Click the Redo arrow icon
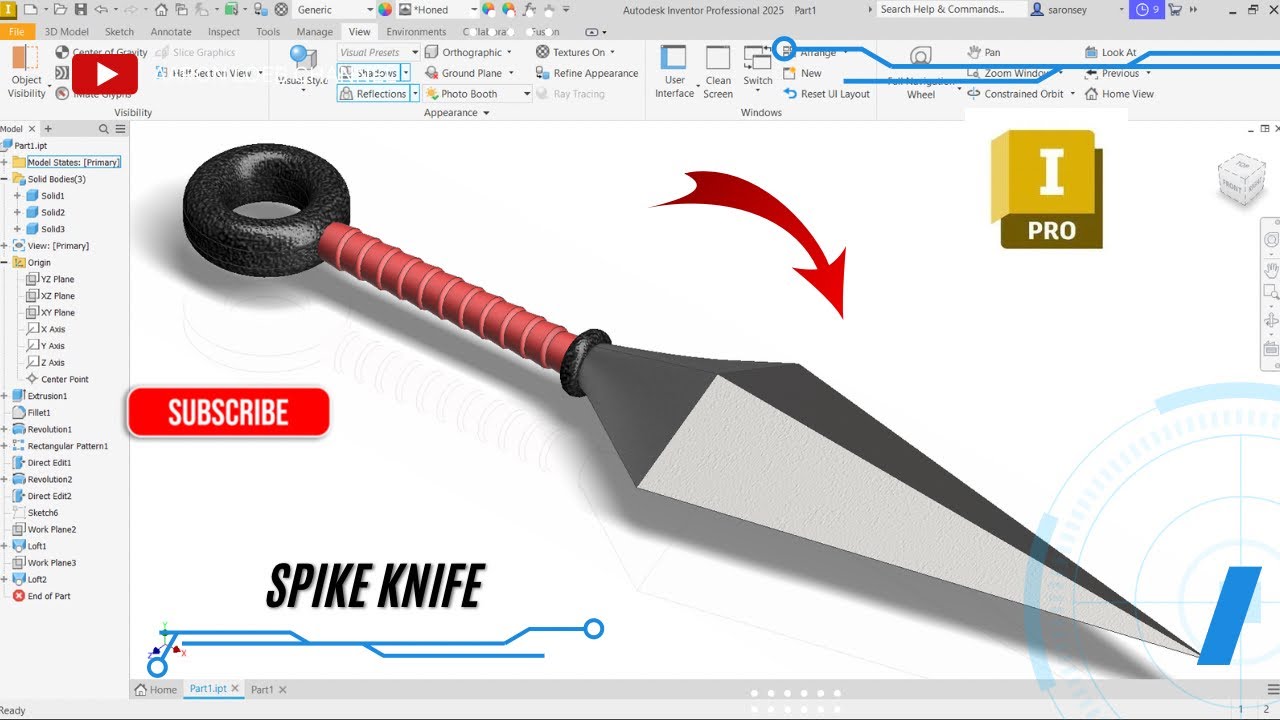This screenshot has height=720, width=1280. click(x=129, y=9)
